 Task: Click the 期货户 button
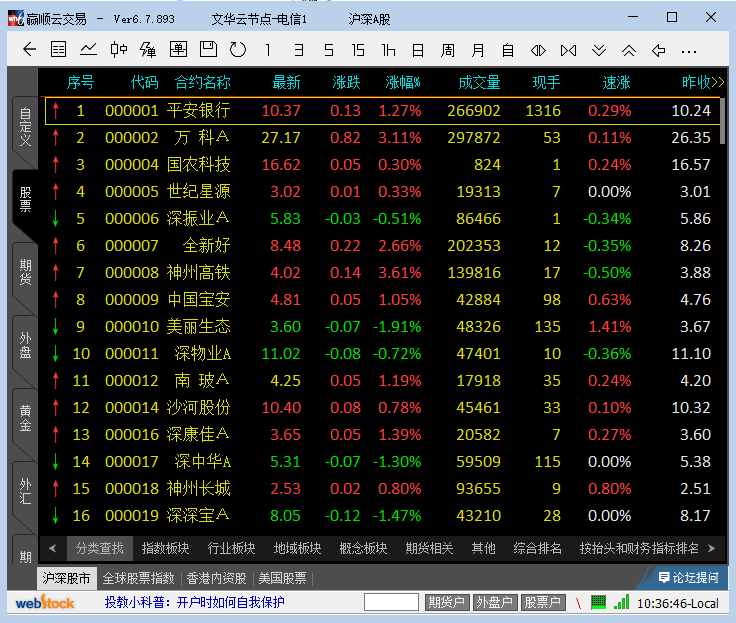(x=446, y=602)
